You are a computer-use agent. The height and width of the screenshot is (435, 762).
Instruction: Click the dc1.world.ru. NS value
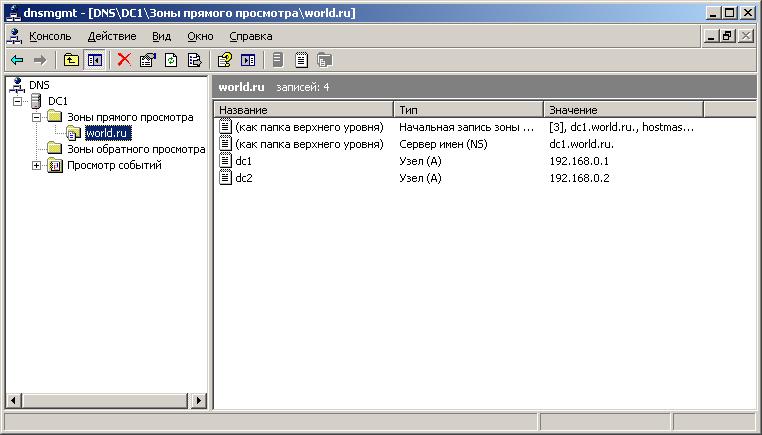click(581, 144)
